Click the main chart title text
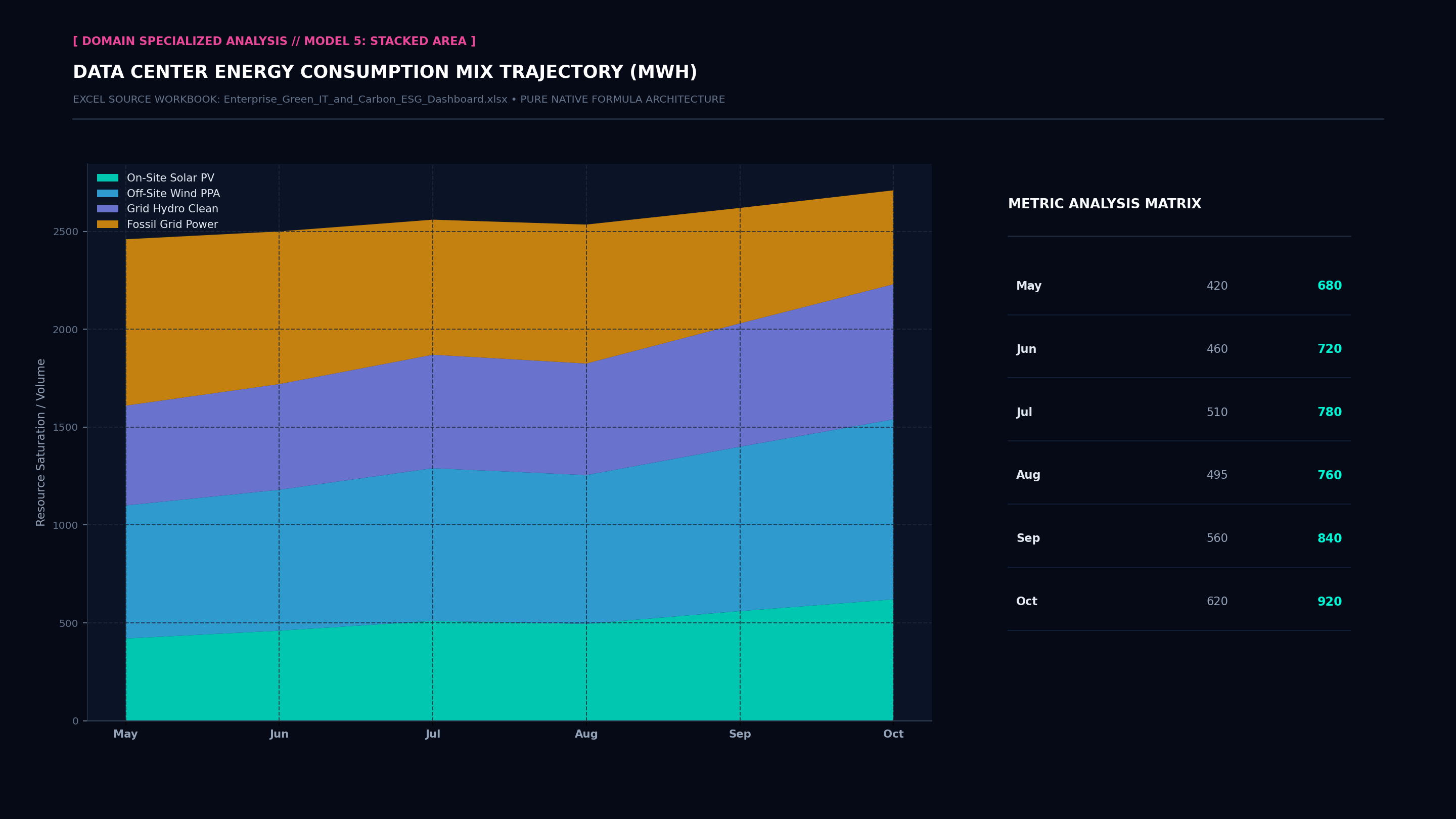1456x819 pixels. [x=385, y=72]
